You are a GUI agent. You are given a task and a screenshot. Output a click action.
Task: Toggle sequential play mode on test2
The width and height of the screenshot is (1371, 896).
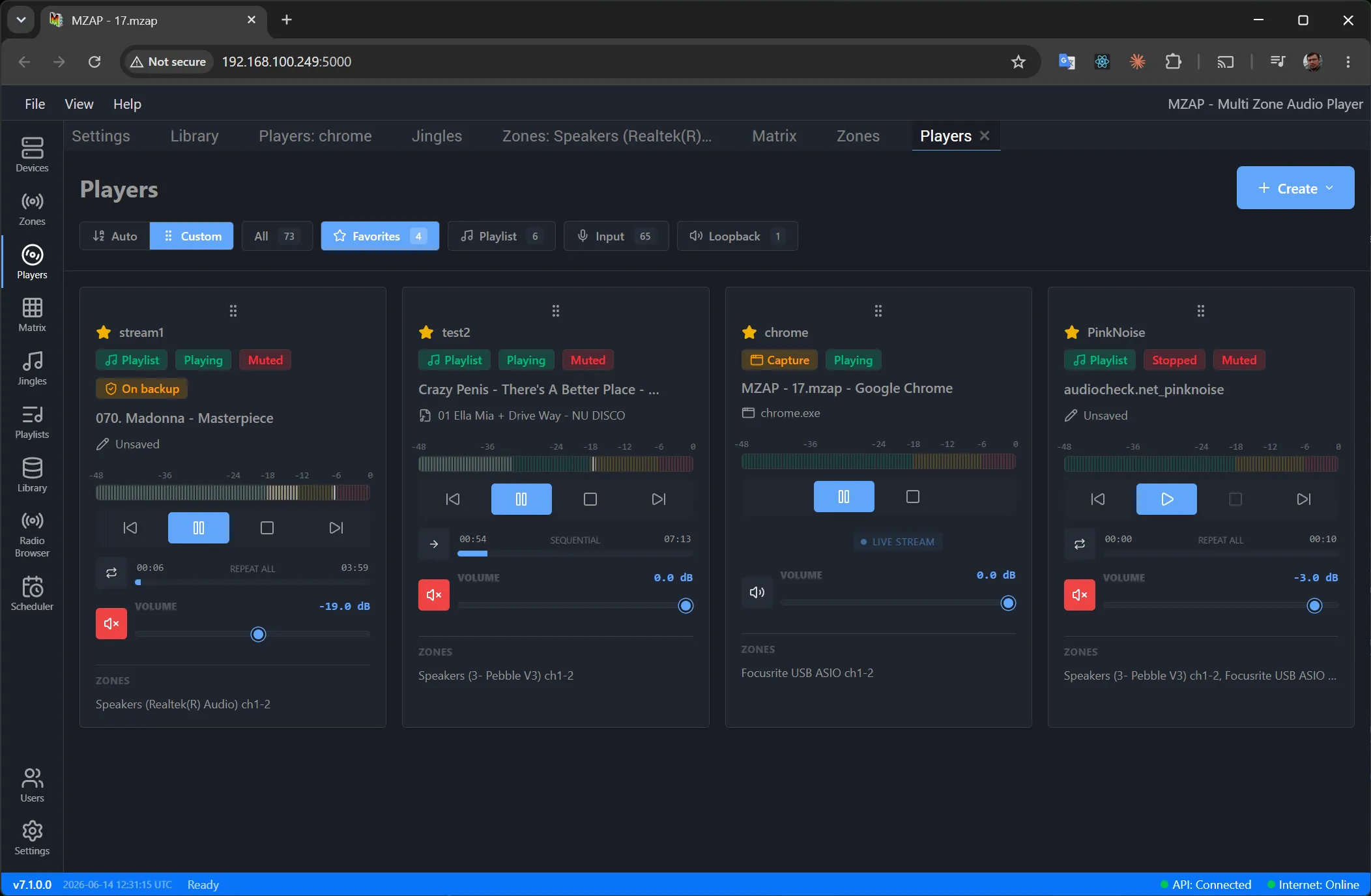[434, 544]
